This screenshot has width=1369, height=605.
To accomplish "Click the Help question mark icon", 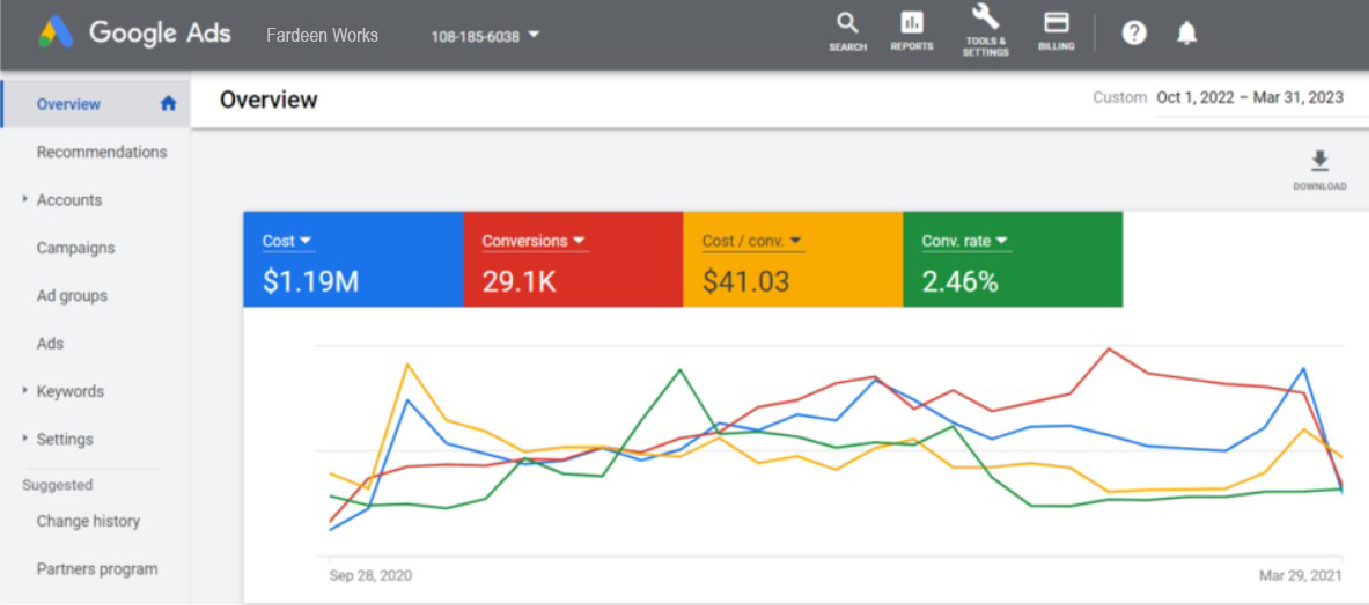I will tap(1133, 34).
